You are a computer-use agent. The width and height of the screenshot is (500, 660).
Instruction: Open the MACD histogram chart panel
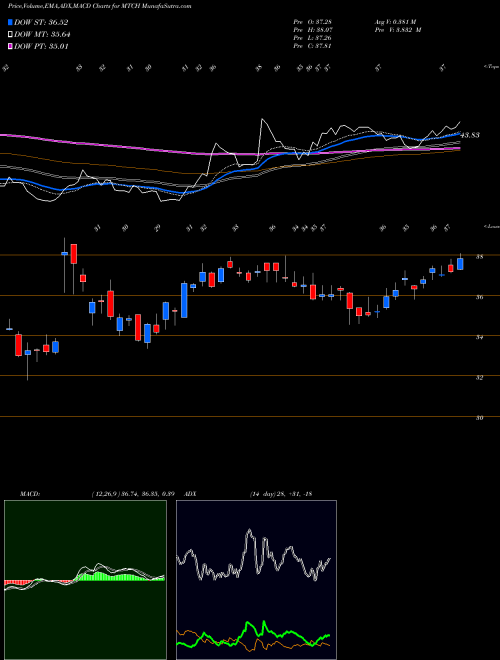[x=85, y=580]
